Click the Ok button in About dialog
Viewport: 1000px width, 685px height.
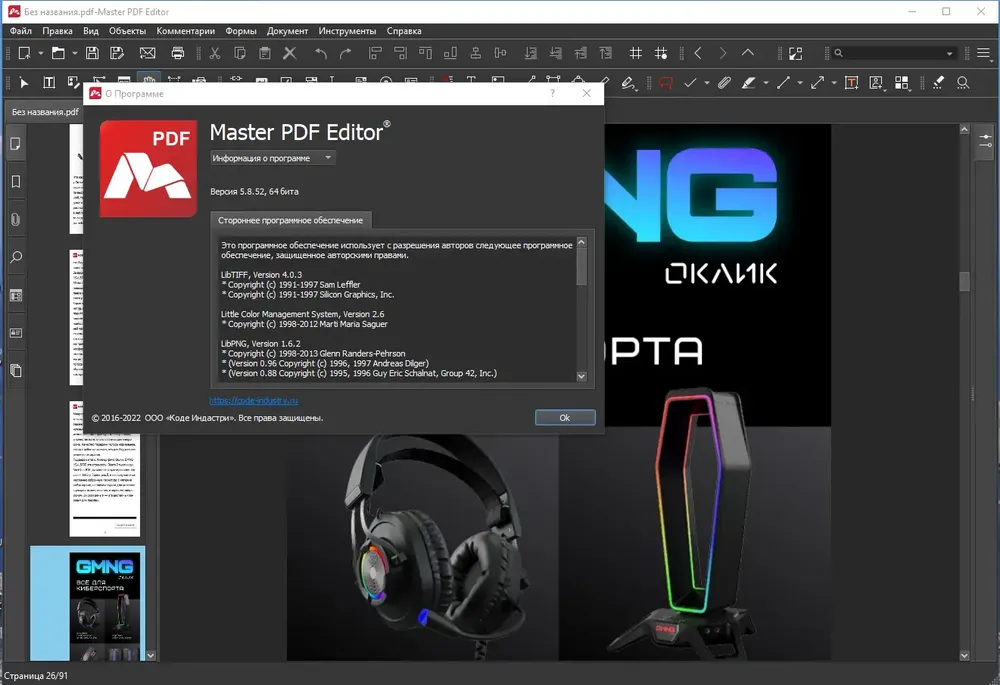565,418
